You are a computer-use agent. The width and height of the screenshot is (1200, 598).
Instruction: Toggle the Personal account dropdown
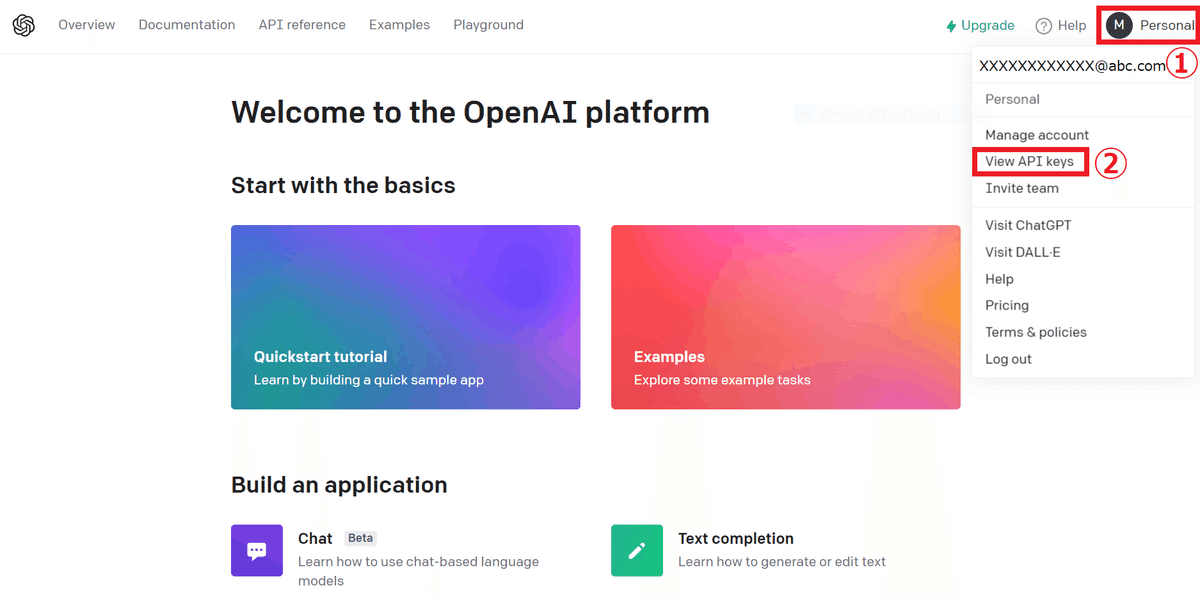pos(1149,25)
